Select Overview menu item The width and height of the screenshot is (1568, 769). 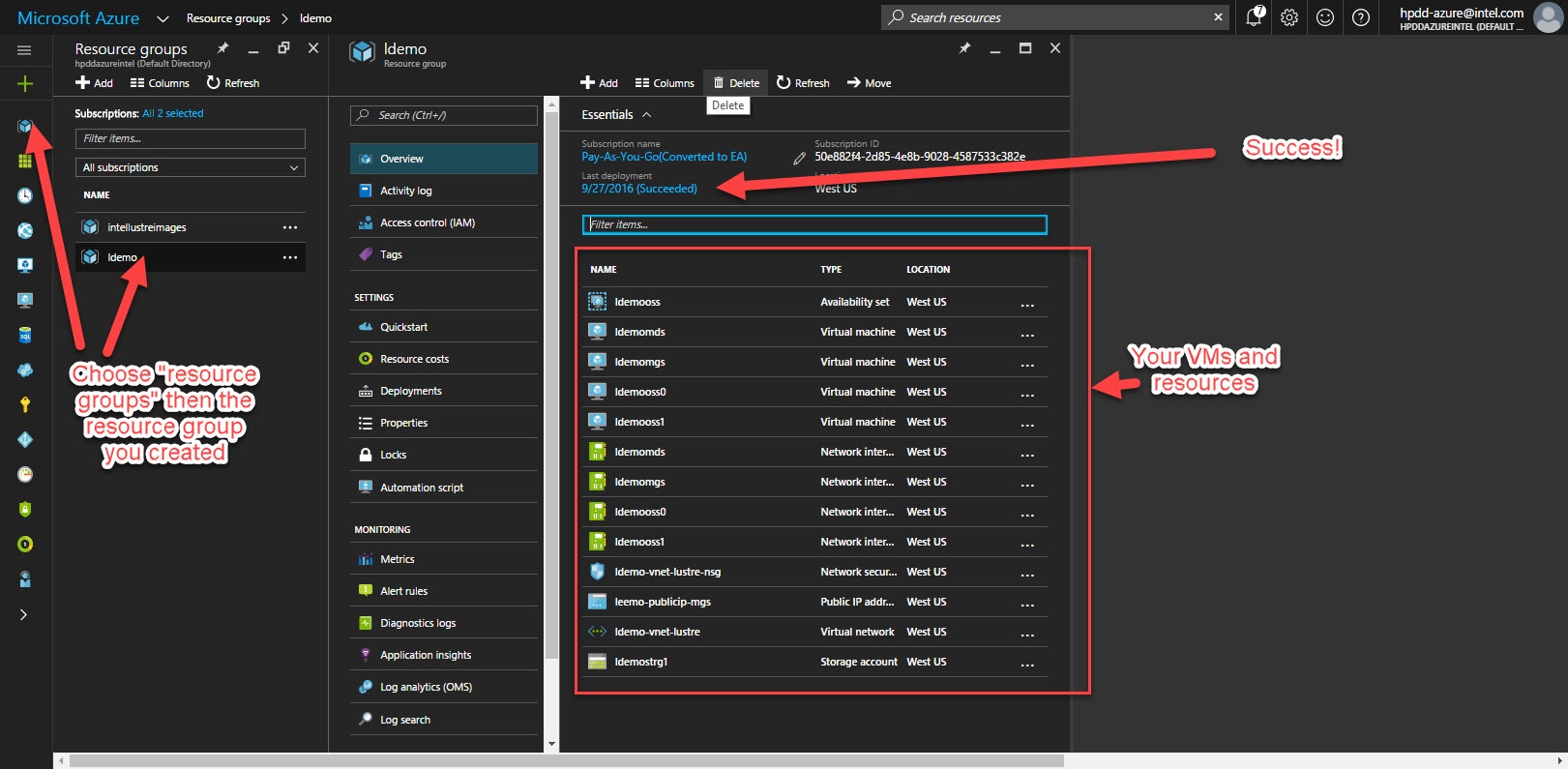pos(444,159)
